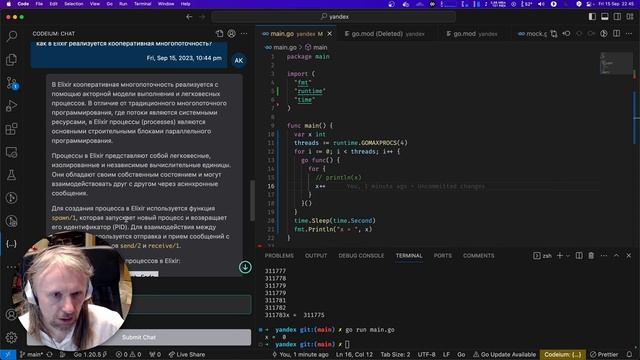Click the Codeium status bar item
The height and width of the screenshot is (360, 640).
coord(563,354)
